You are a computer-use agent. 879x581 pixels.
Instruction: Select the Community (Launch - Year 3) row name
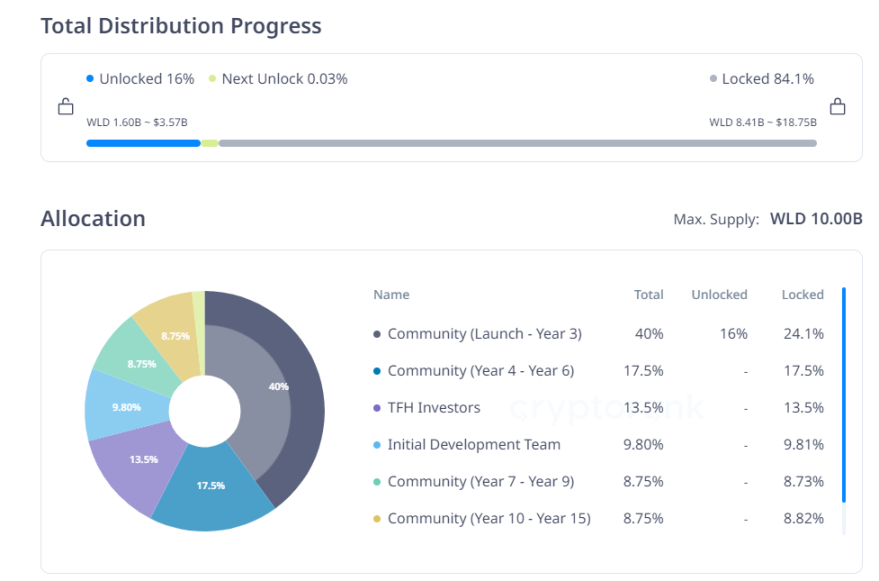pos(485,334)
